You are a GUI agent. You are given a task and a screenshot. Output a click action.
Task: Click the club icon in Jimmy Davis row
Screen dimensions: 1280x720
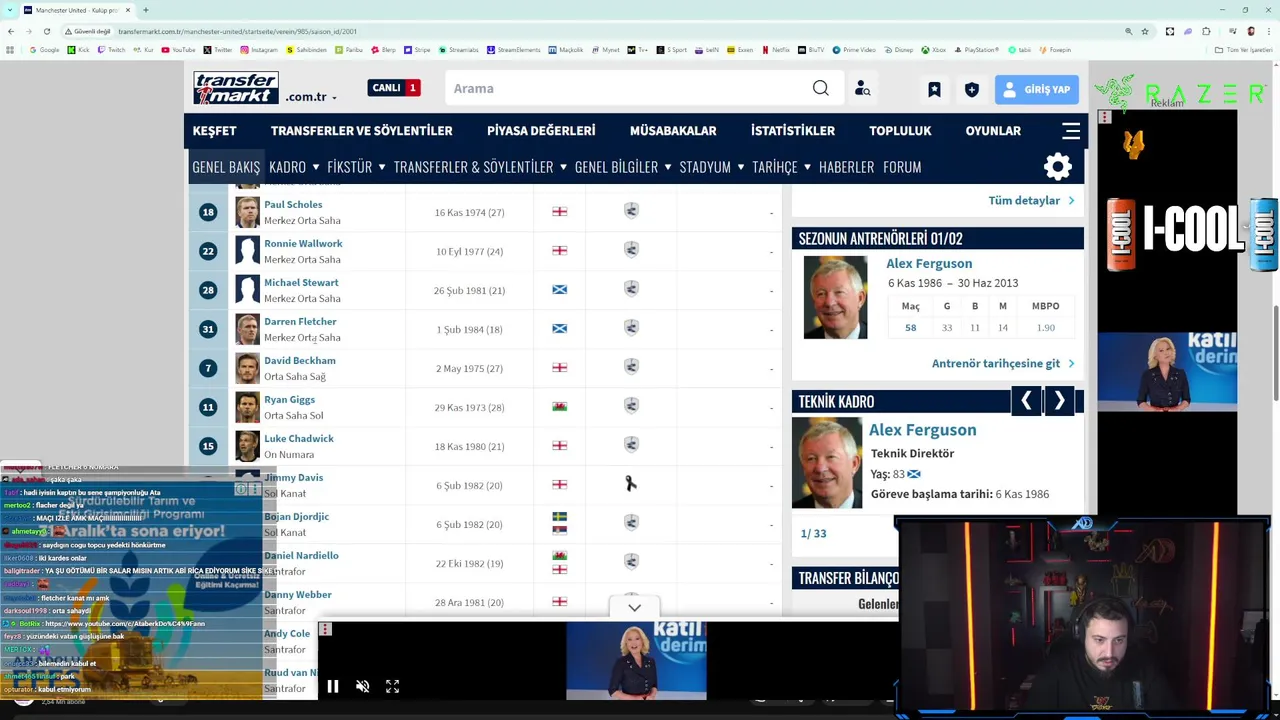pyautogui.click(x=630, y=484)
